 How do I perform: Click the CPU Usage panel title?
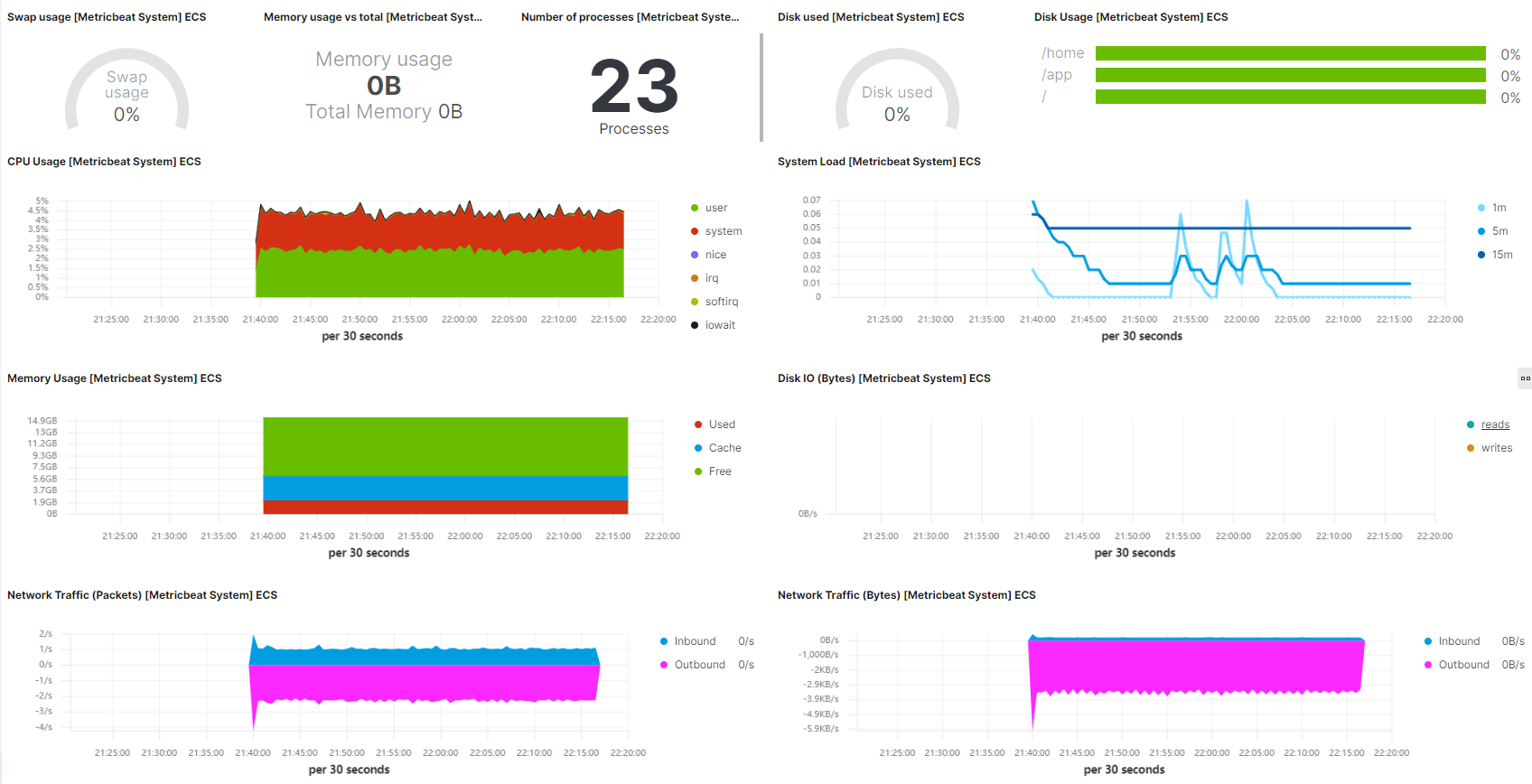104,162
